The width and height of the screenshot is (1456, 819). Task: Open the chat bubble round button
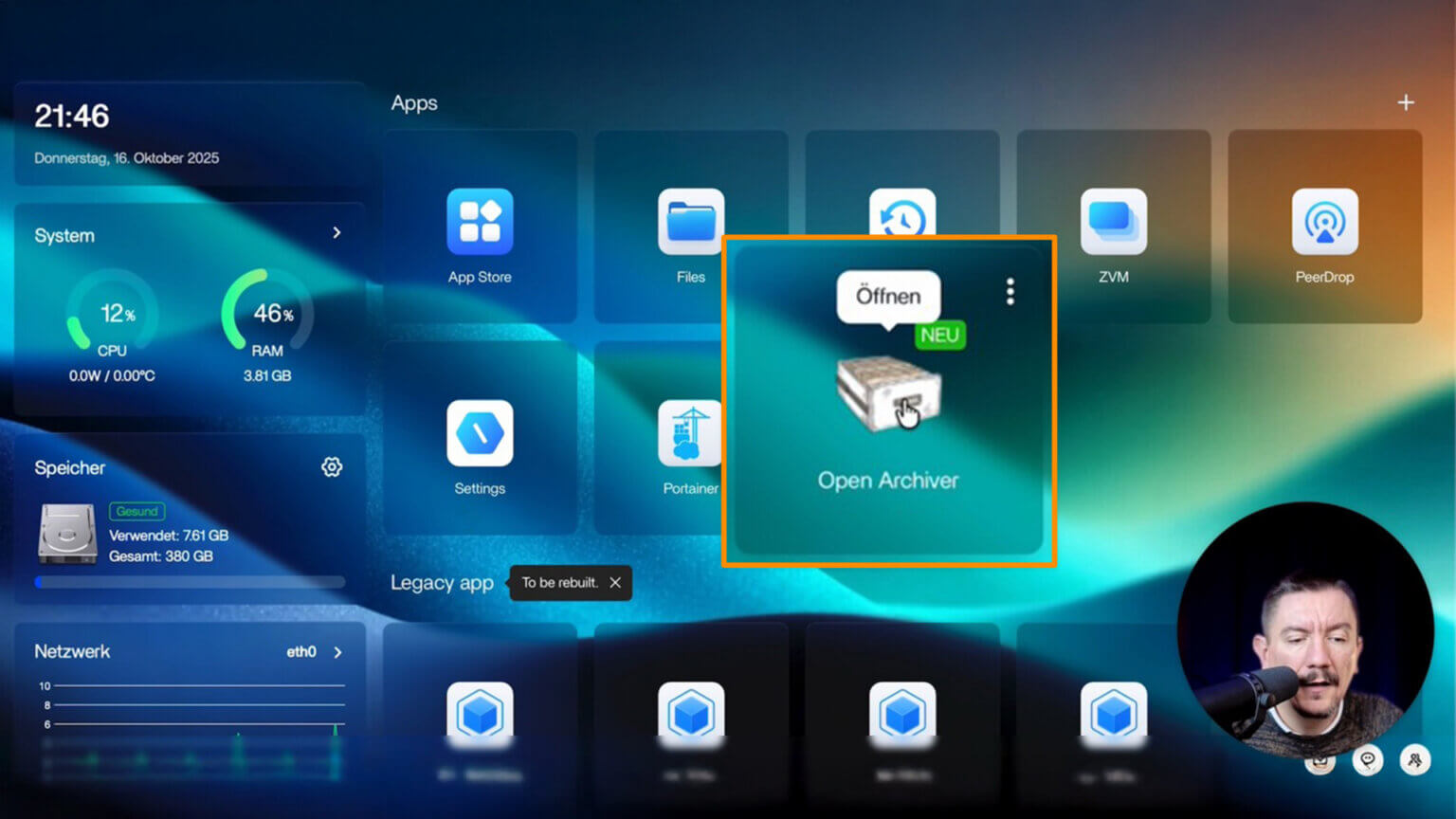(1368, 759)
